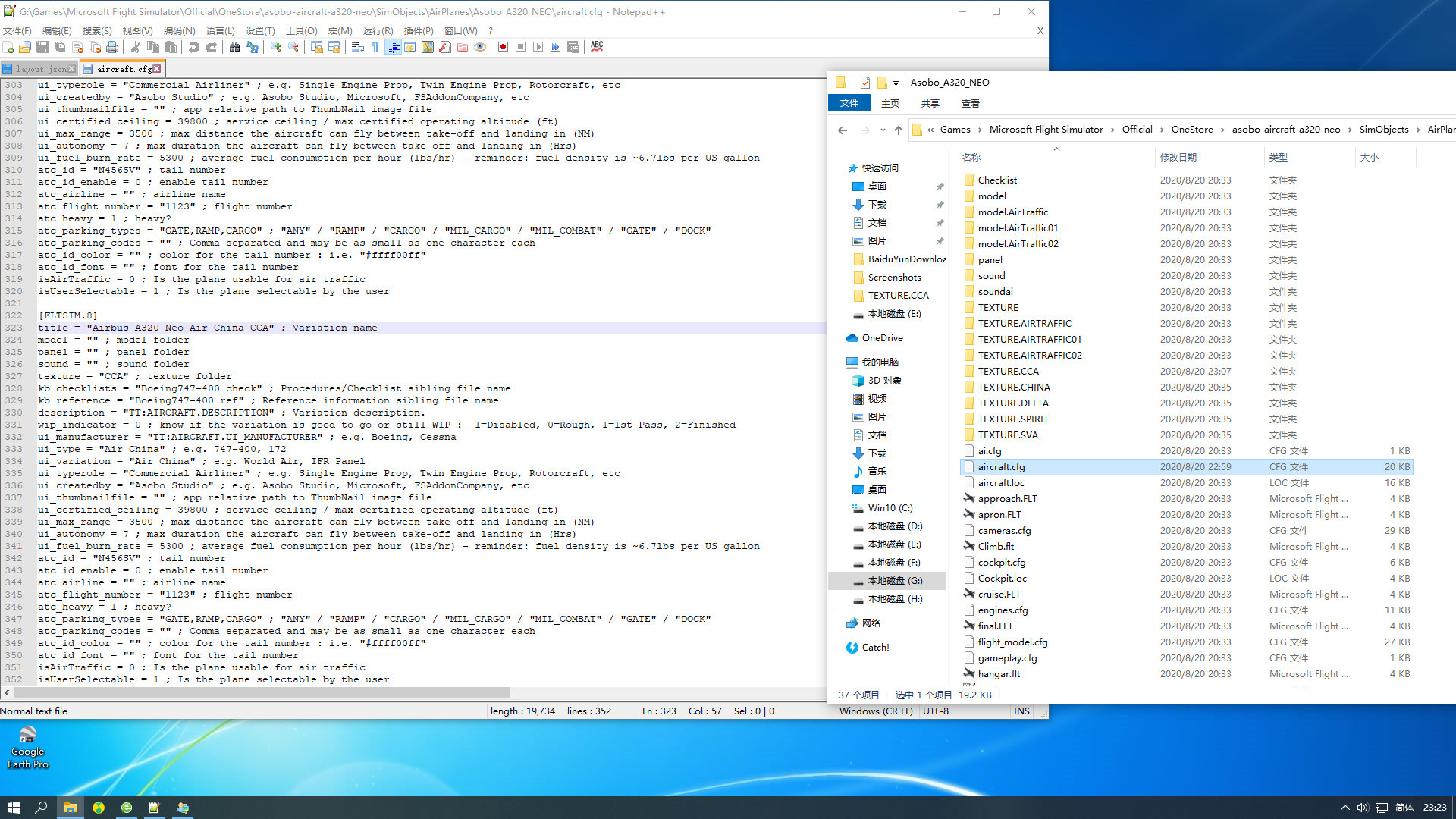Start macro recording with red dot

pos(503,47)
